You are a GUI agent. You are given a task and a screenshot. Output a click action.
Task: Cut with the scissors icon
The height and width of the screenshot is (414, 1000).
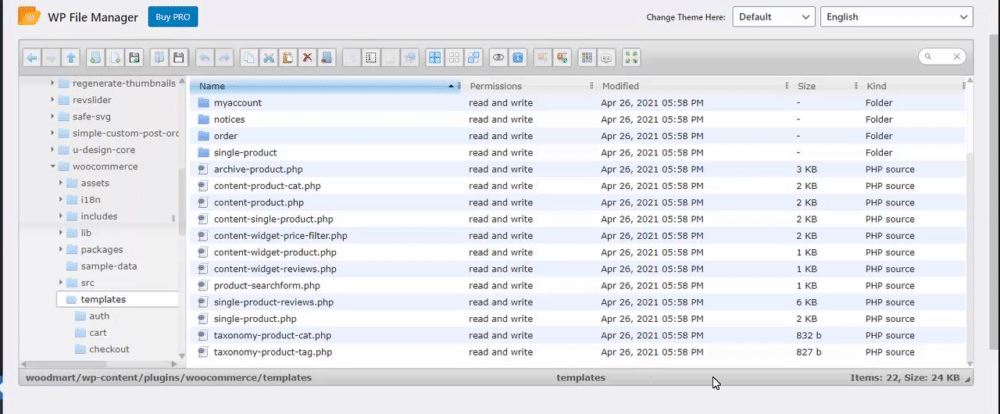tap(268, 57)
